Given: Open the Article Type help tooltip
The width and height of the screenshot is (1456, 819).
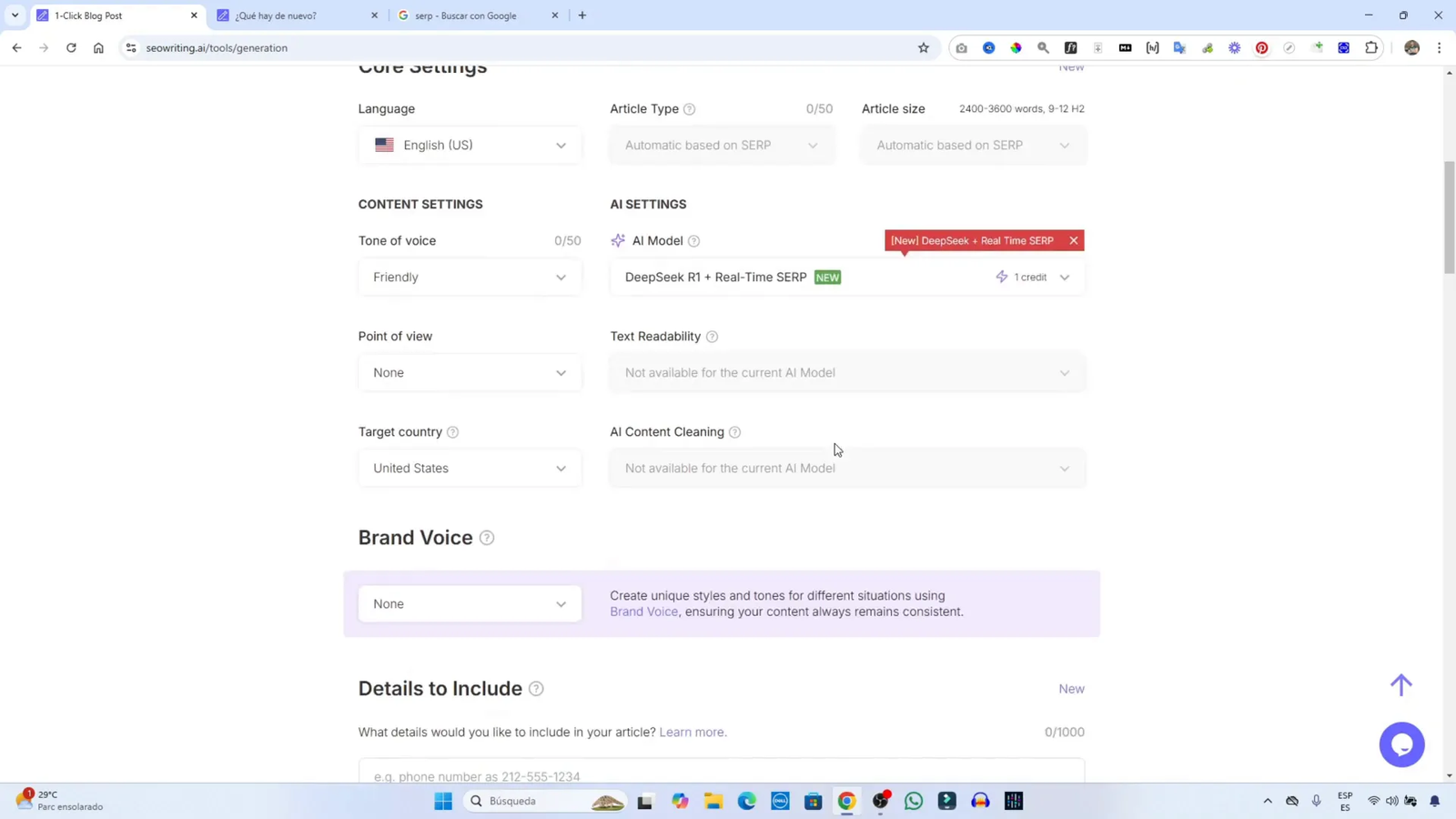Looking at the screenshot, I should click(x=690, y=108).
